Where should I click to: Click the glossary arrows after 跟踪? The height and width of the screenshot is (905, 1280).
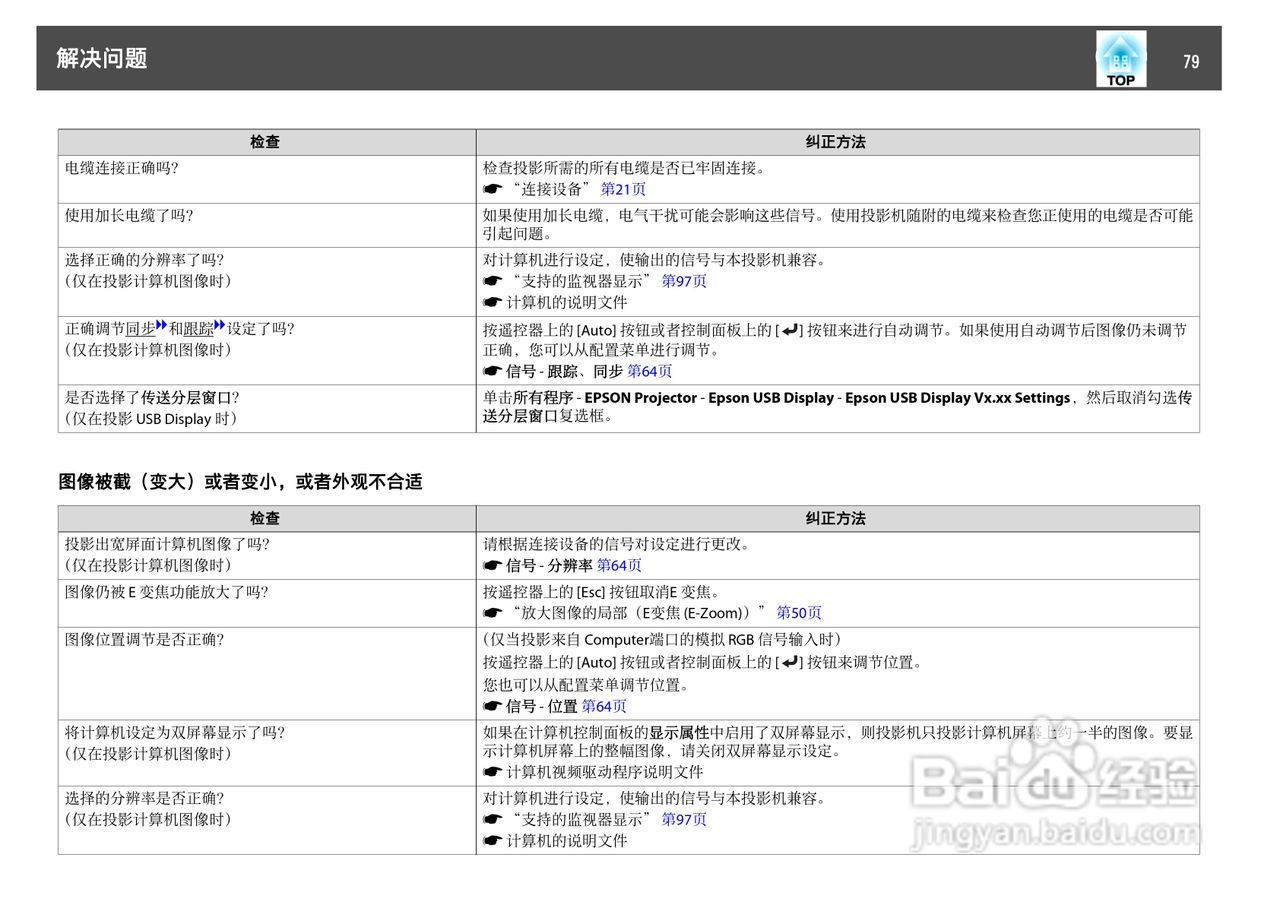220,325
